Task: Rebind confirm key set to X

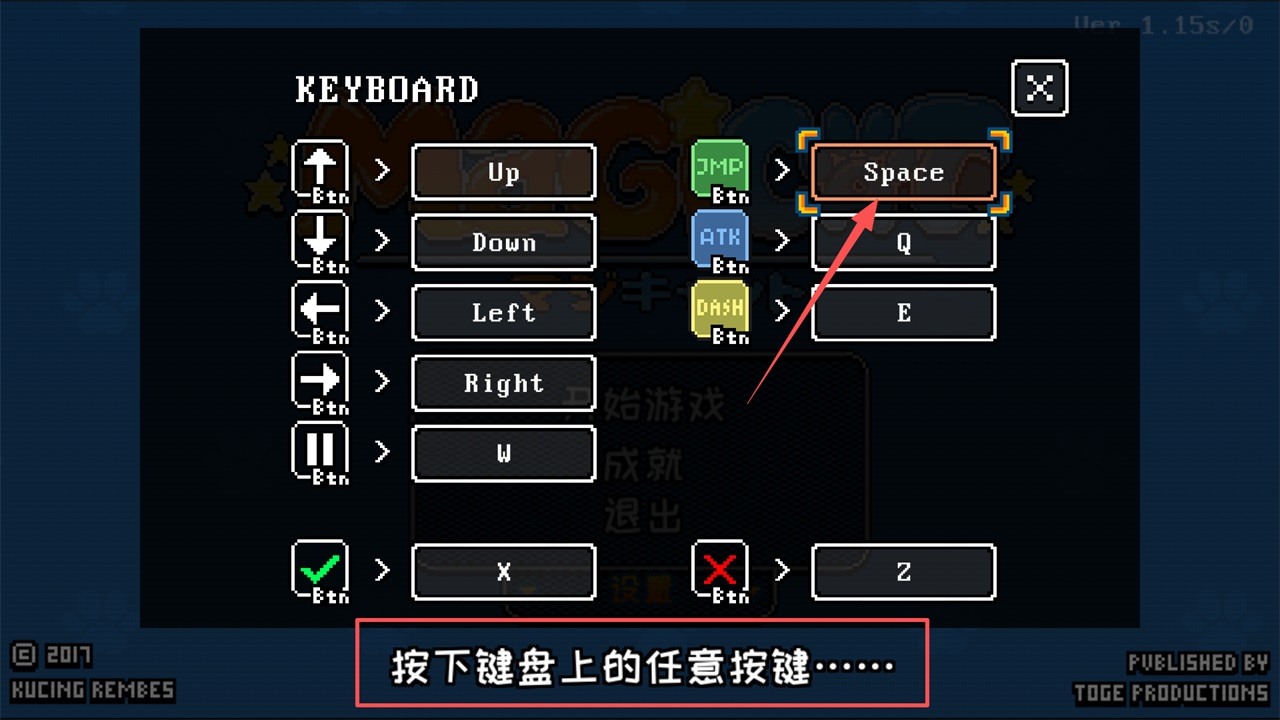Action: click(x=504, y=572)
